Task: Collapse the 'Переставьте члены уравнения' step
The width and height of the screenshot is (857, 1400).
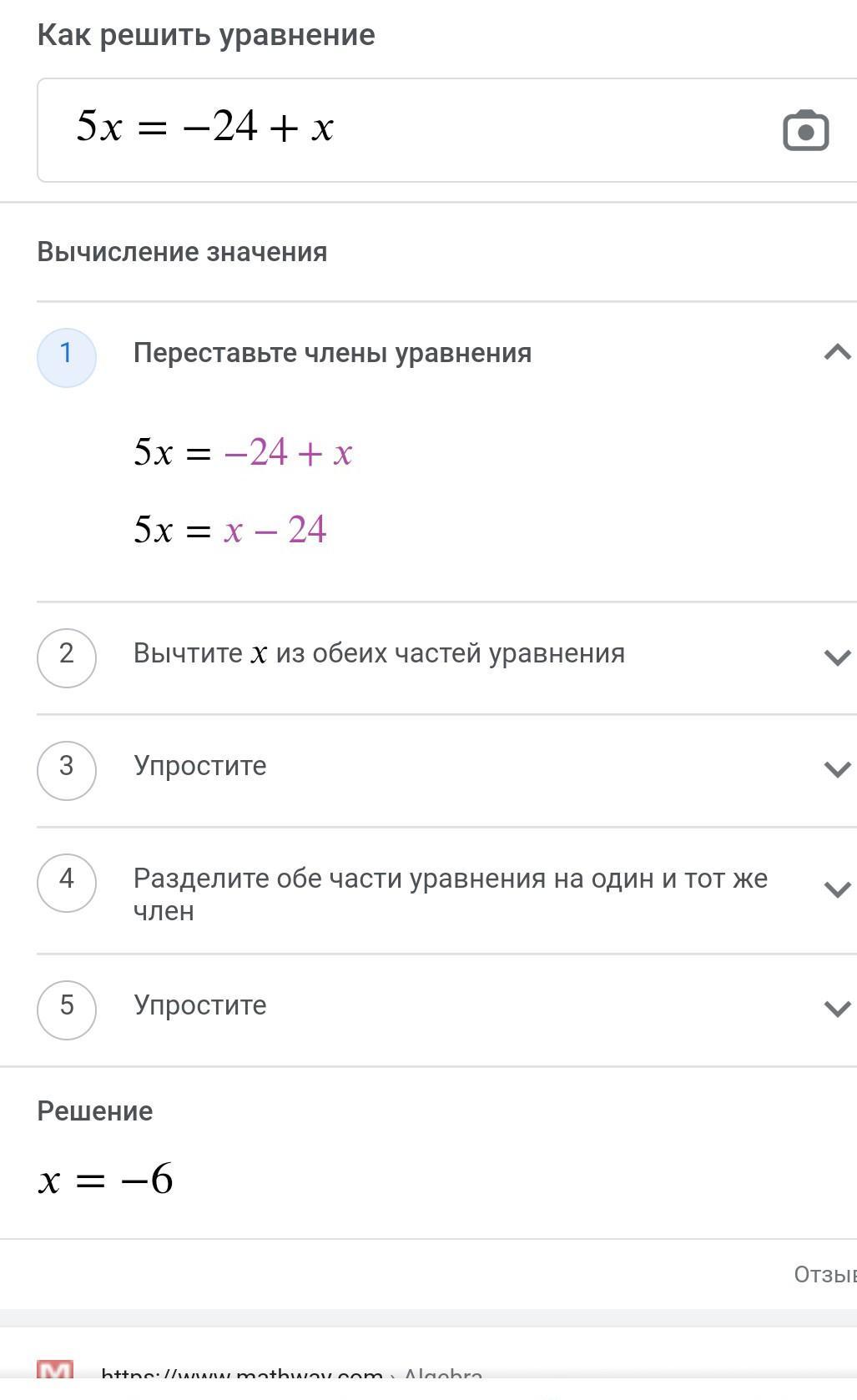Action: [837, 352]
